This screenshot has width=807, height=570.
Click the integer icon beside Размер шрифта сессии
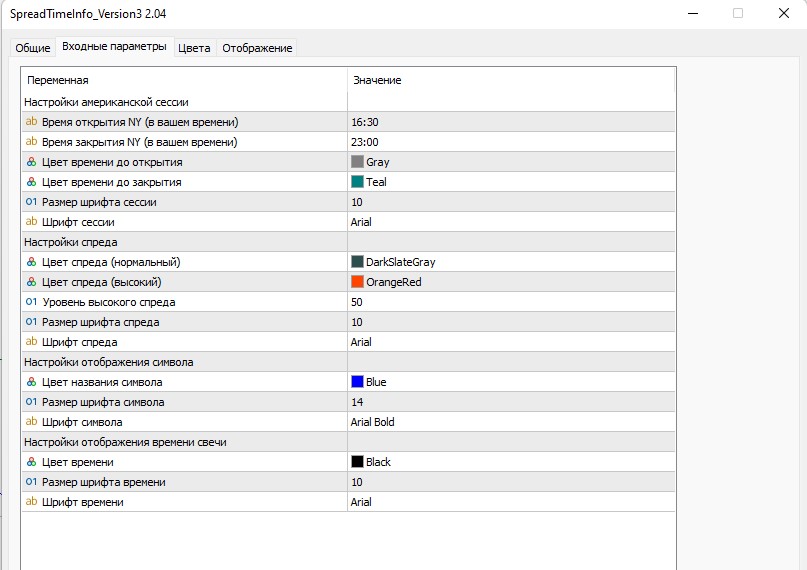(x=31, y=202)
